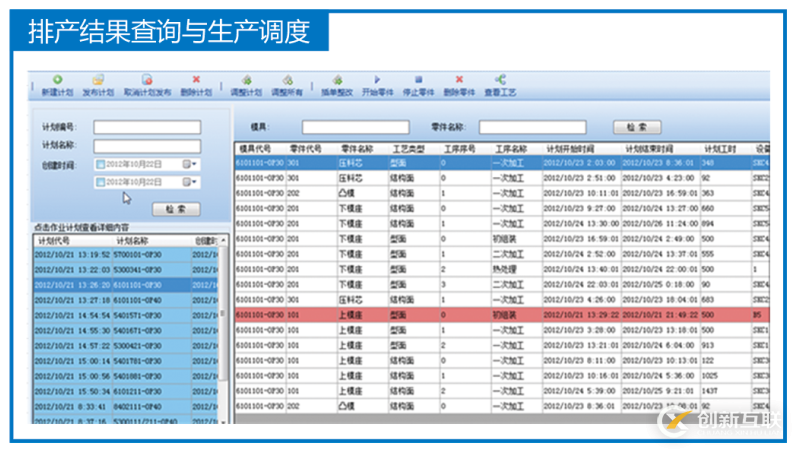Image resolution: width=792 pixels, height=450 pixels.
Task: Click the row with 计划工时 1025
Action: (x=502, y=376)
